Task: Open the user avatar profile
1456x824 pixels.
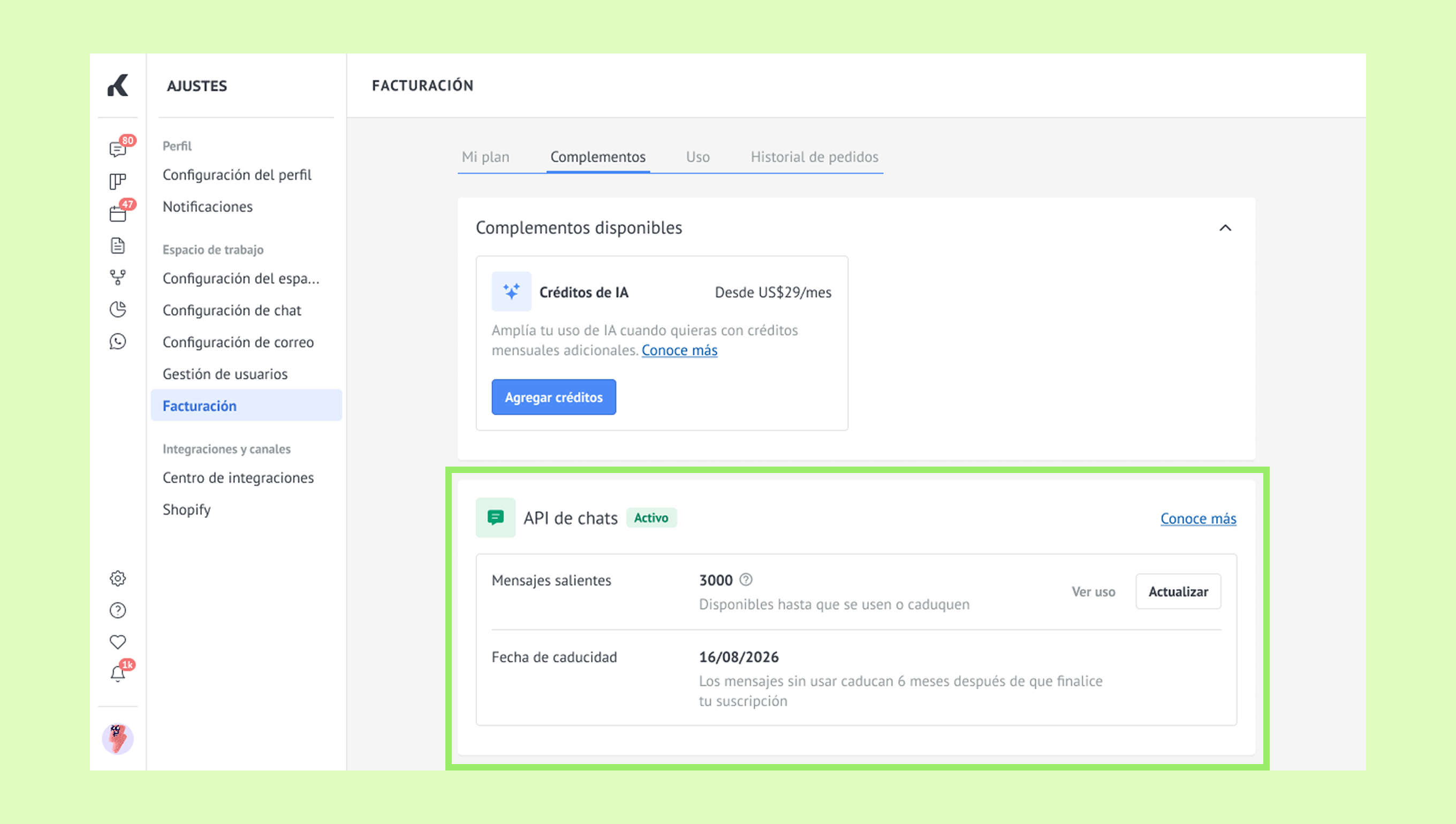Action: coord(118,738)
